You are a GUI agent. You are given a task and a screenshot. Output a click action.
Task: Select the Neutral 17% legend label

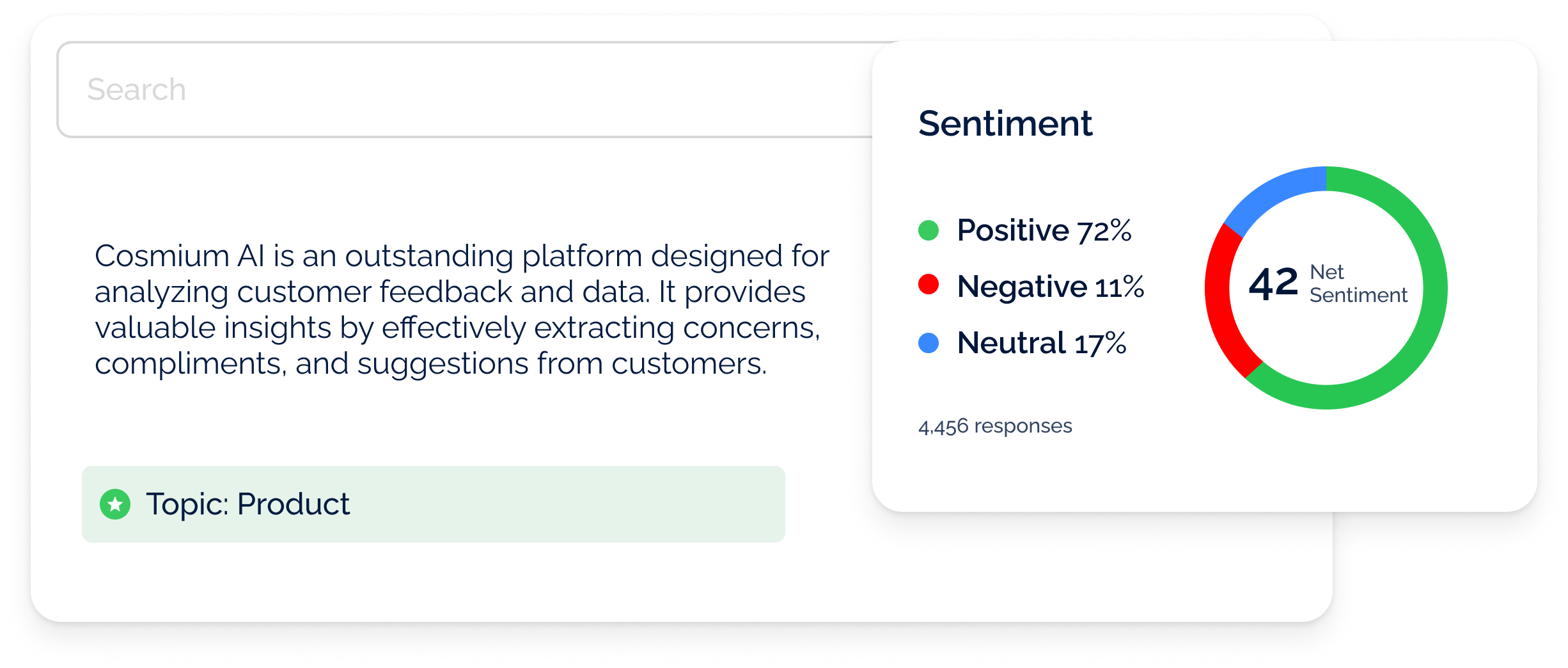[x=1041, y=343]
